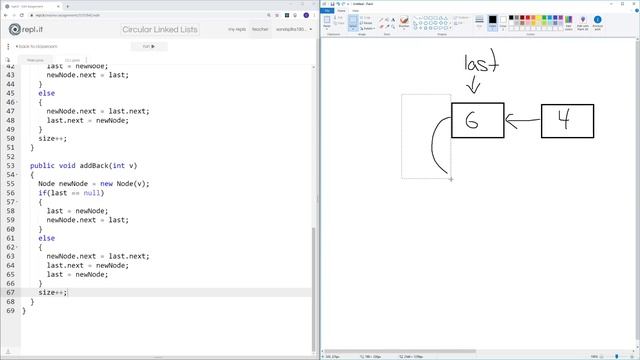Collapse the code fold at line 62
The image size is (640, 360).
pyautogui.click(x=17, y=247)
